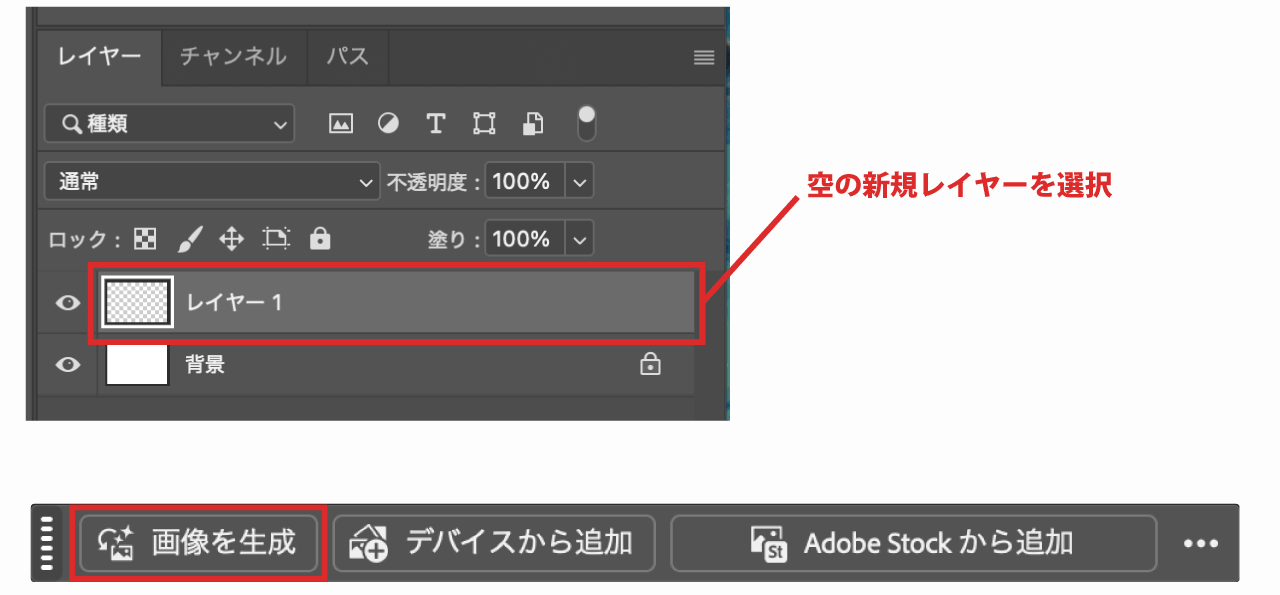This screenshot has height=595, width=1280.
Task: Click the 塗り 100% value field
Action: (526, 239)
